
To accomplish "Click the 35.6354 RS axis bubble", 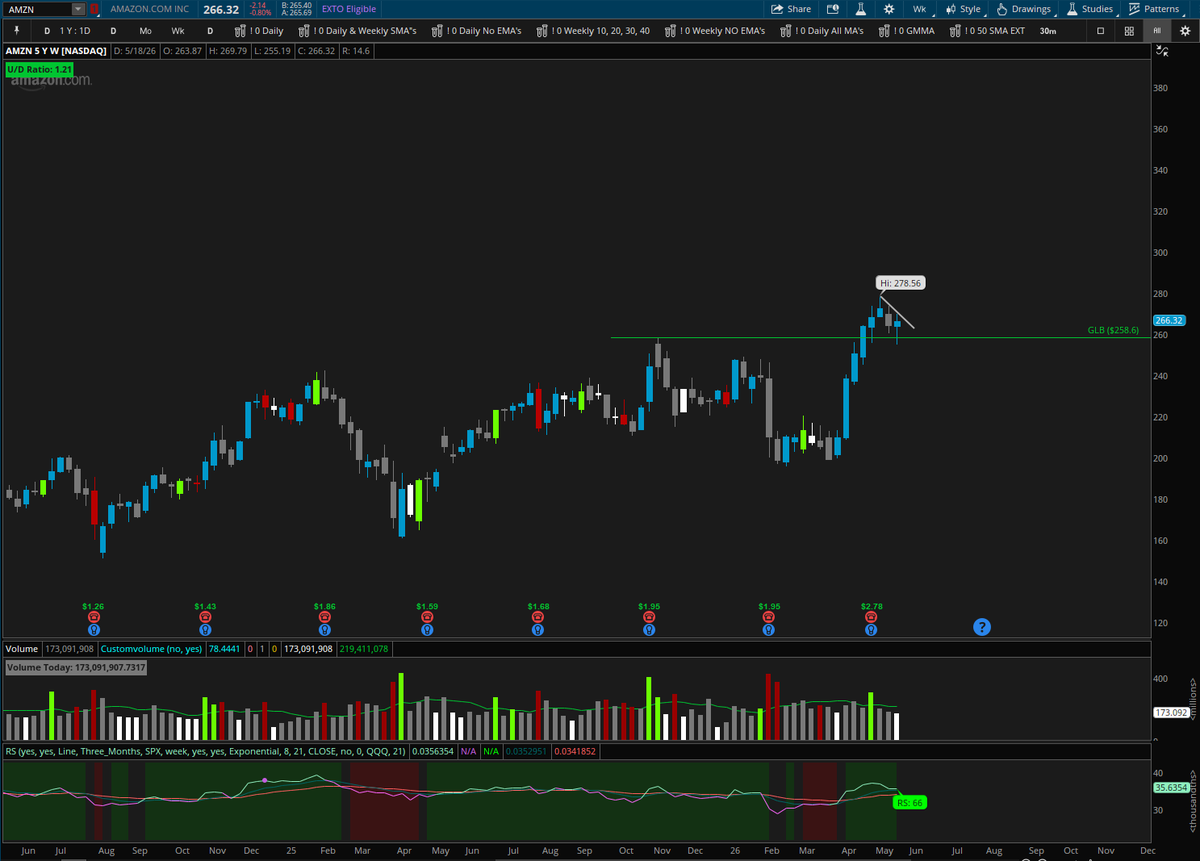I will coord(1169,787).
